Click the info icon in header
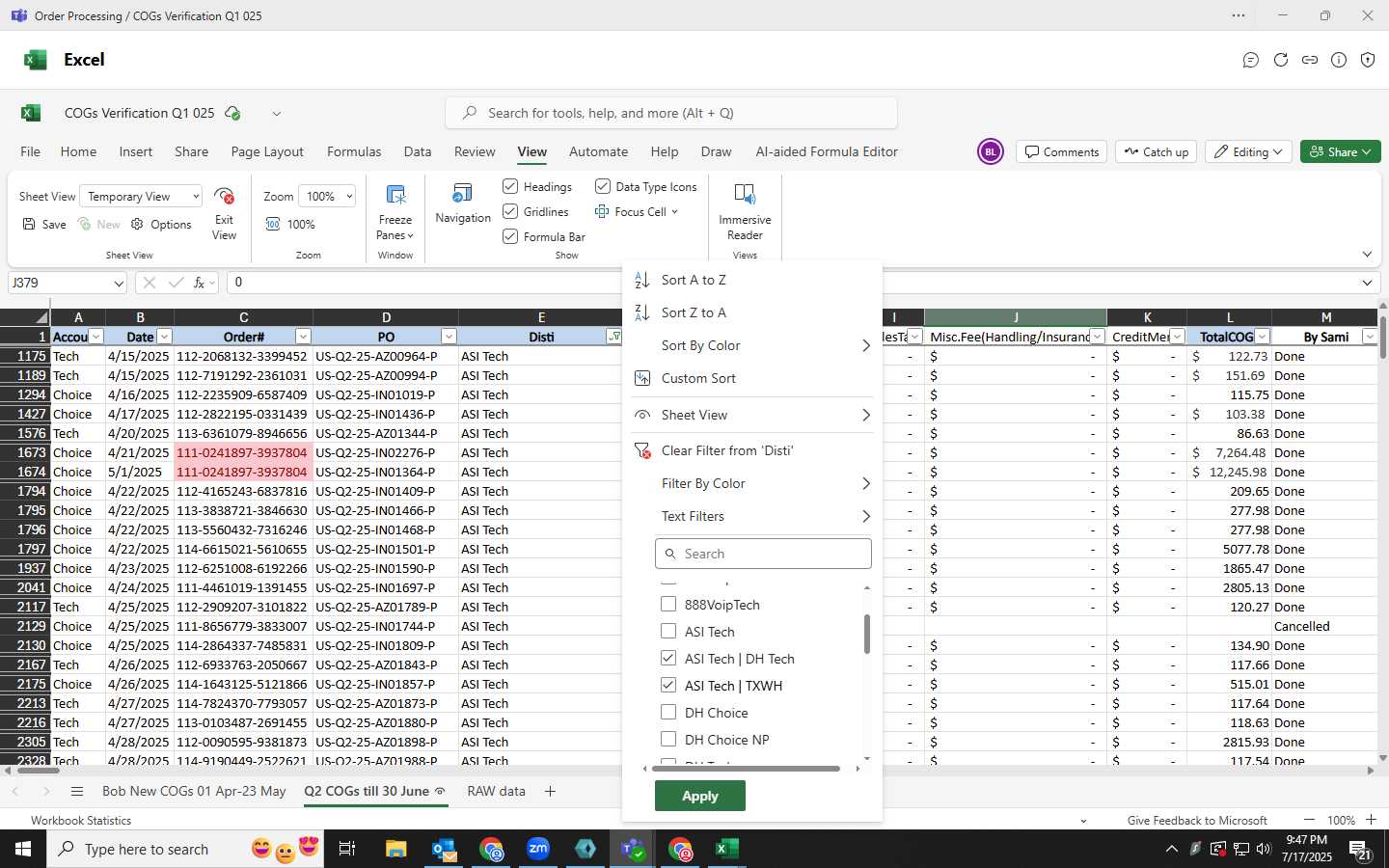 click(1339, 60)
